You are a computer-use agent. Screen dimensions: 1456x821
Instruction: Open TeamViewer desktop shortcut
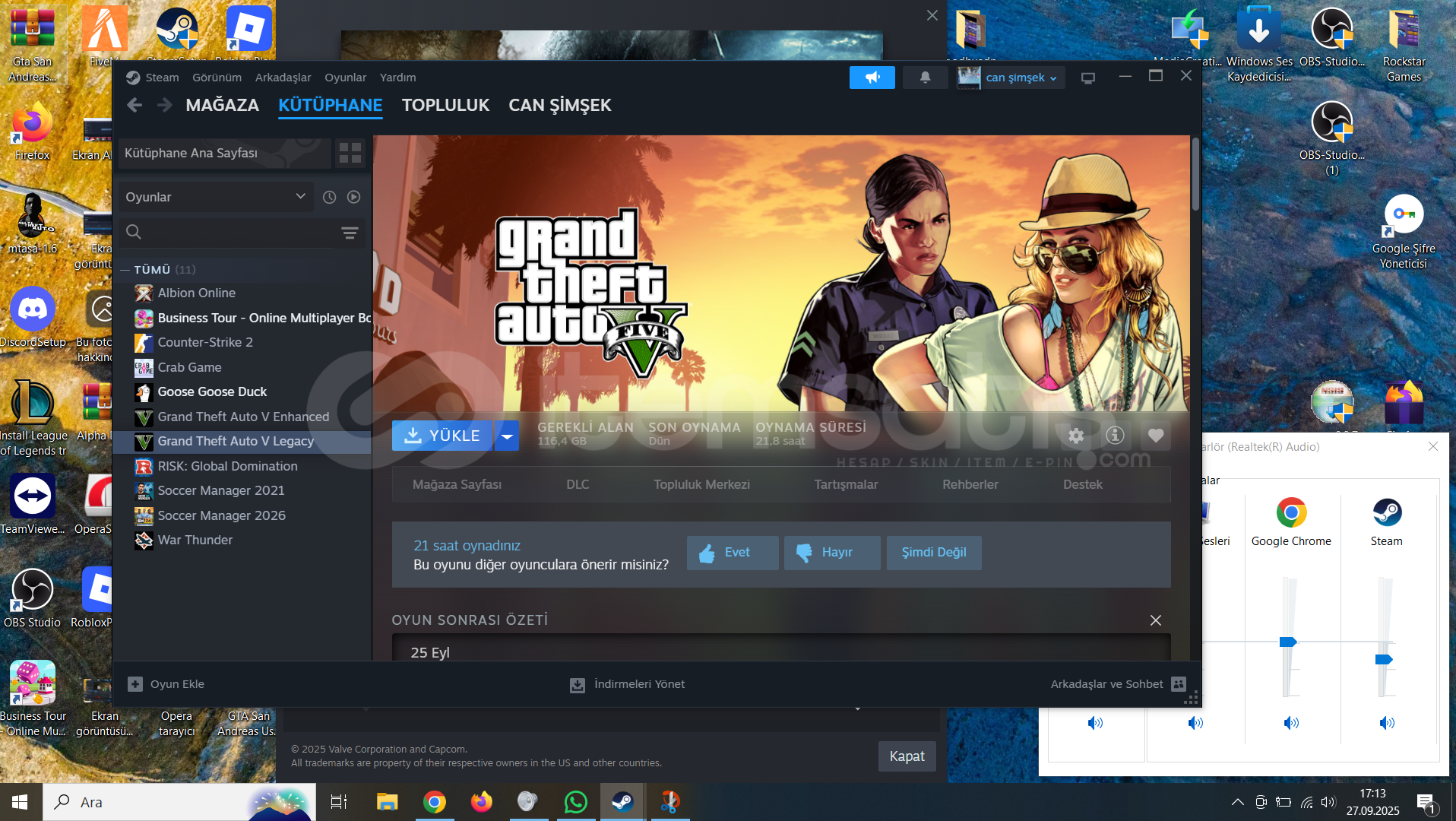pyautogui.click(x=33, y=505)
